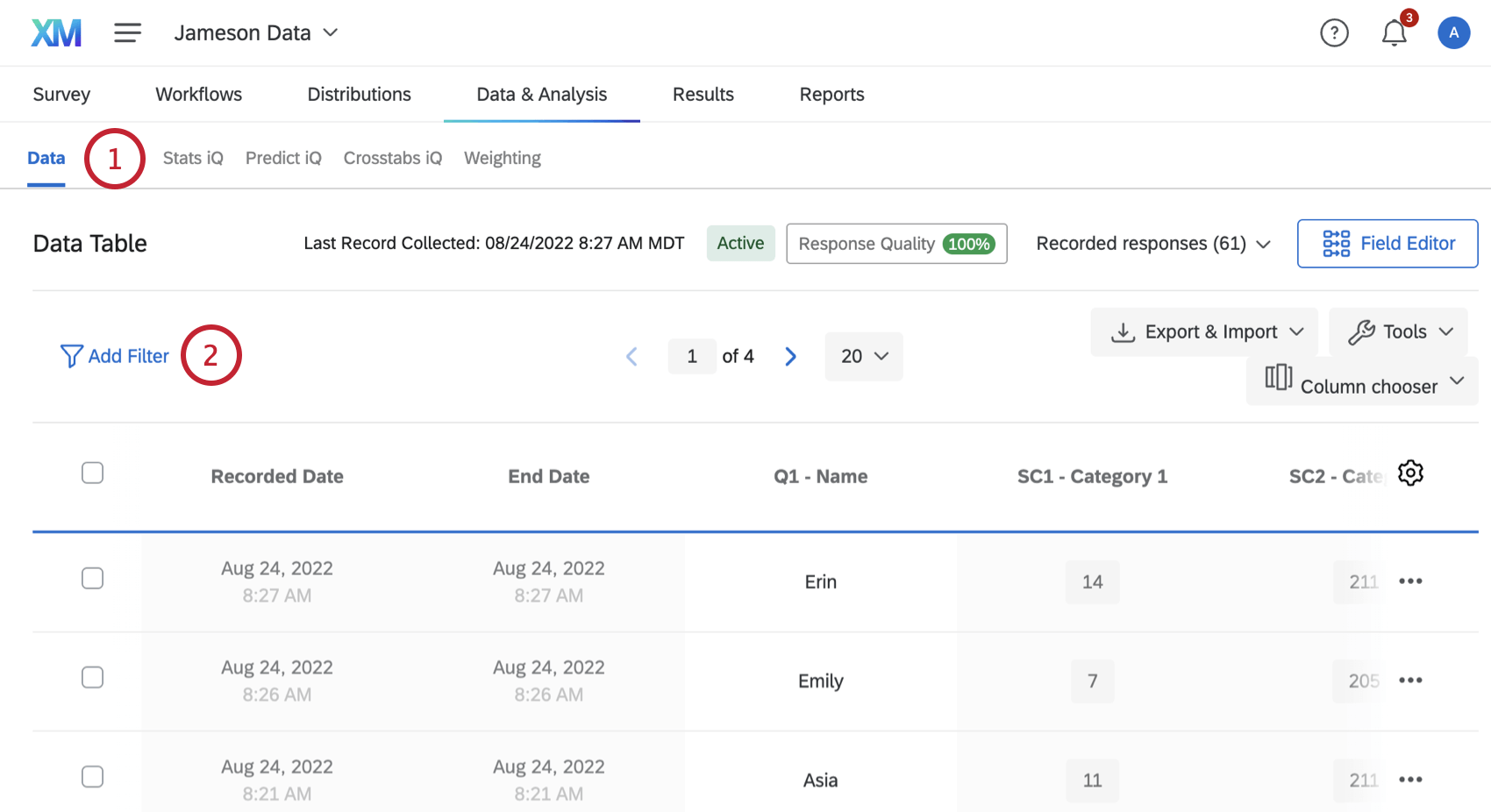Open the Distributions tab
The height and width of the screenshot is (812, 1491).
359,95
